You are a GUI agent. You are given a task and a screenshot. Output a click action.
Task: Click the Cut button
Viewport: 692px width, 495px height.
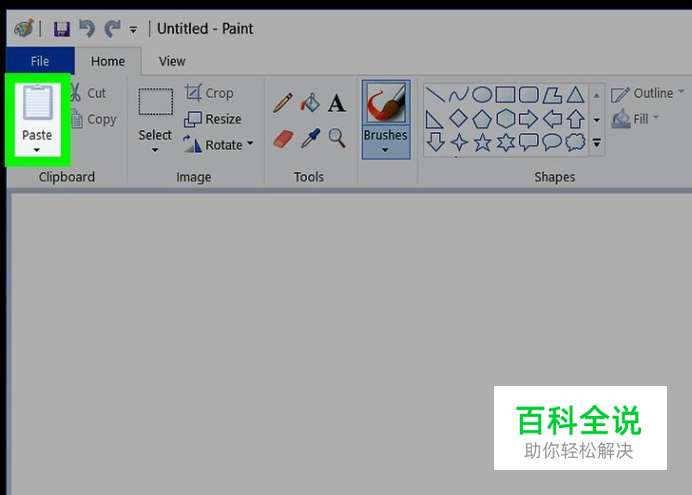tap(89, 93)
